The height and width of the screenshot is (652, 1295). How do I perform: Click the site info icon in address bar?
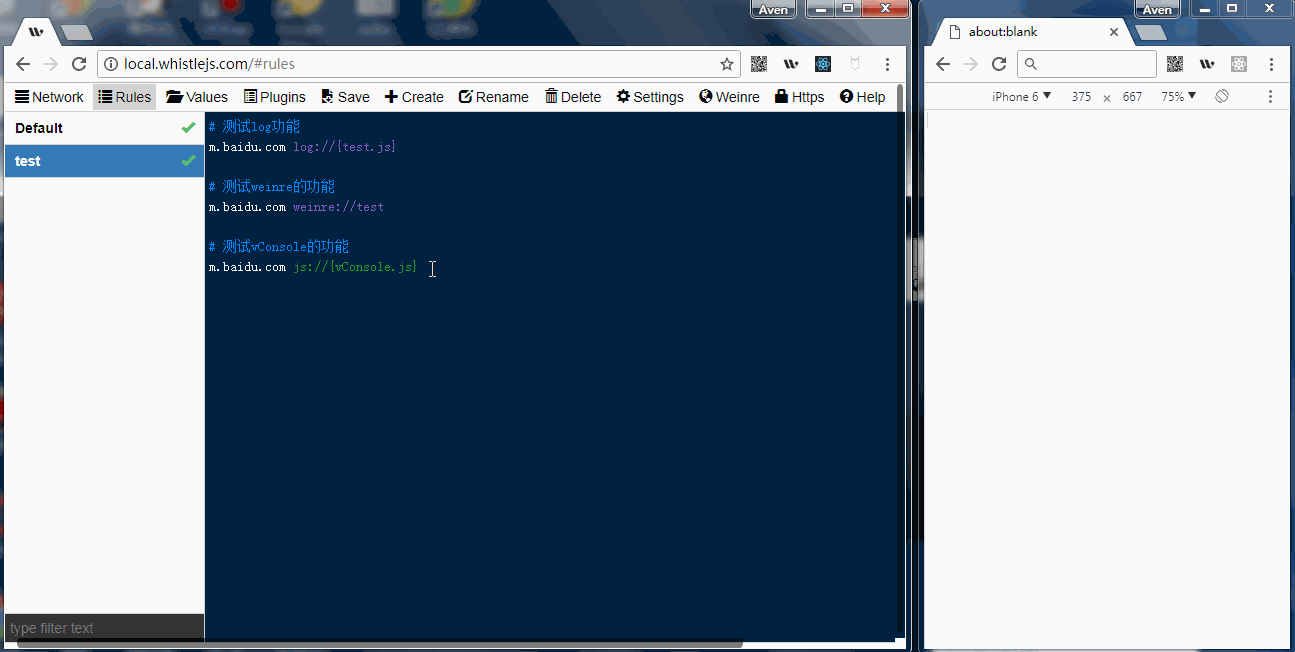click(111, 64)
